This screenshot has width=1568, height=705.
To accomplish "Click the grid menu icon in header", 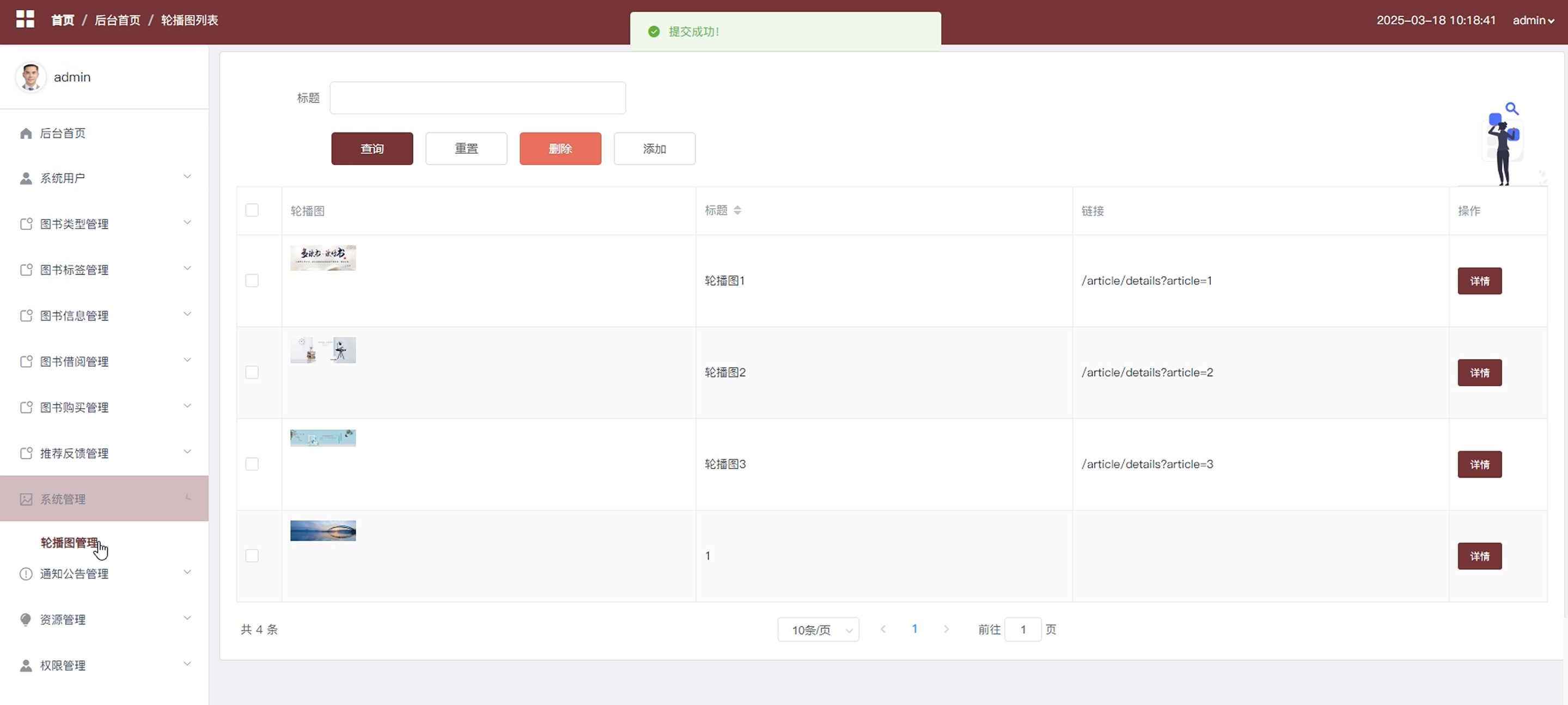I will tap(25, 20).
